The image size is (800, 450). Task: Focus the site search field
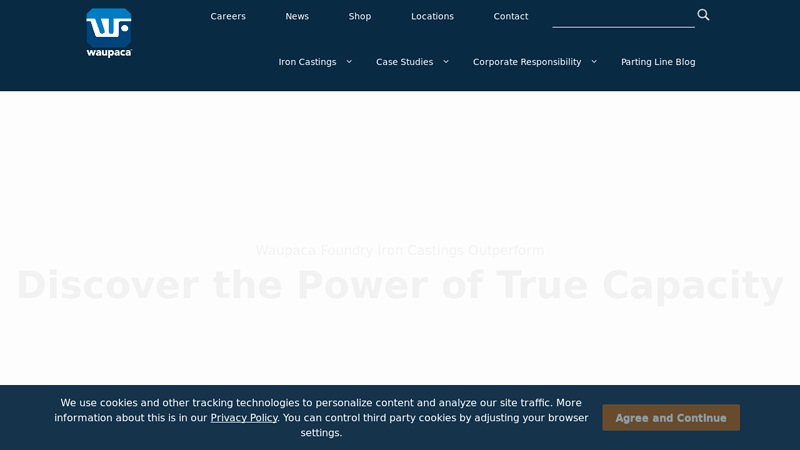pos(623,17)
